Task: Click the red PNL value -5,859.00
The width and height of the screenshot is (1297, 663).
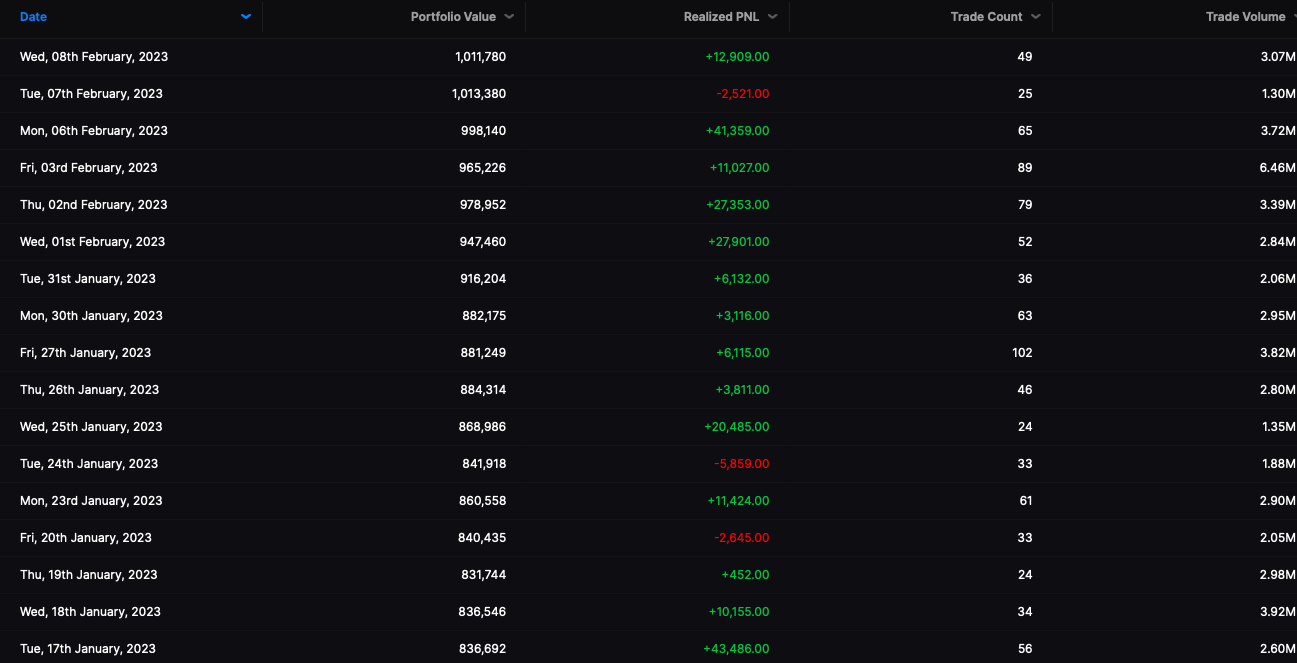Action: click(742, 464)
